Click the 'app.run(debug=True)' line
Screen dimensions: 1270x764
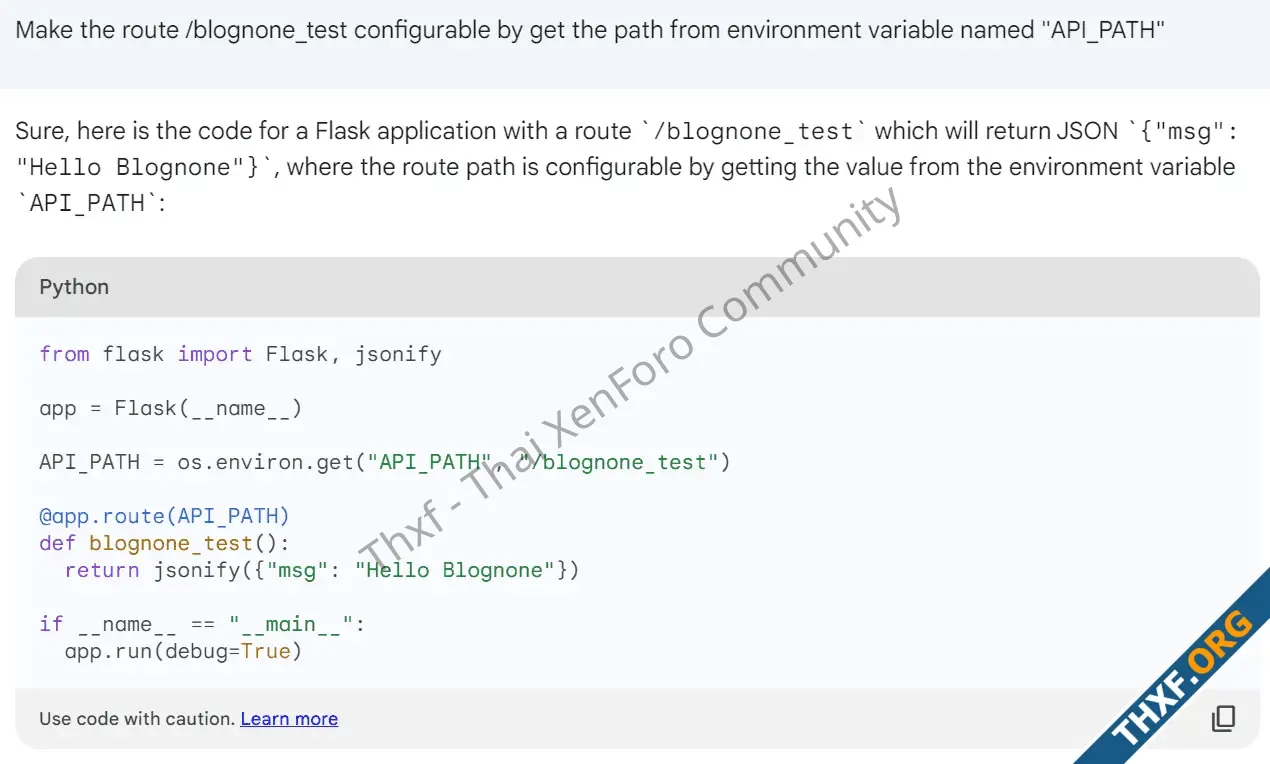(x=183, y=651)
